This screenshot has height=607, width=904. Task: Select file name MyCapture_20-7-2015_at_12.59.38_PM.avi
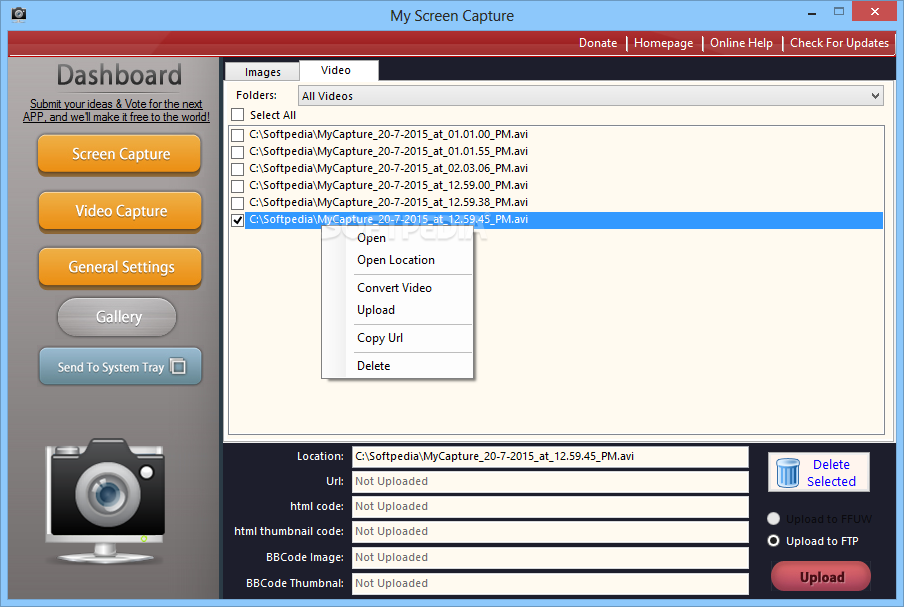[x=389, y=202]
